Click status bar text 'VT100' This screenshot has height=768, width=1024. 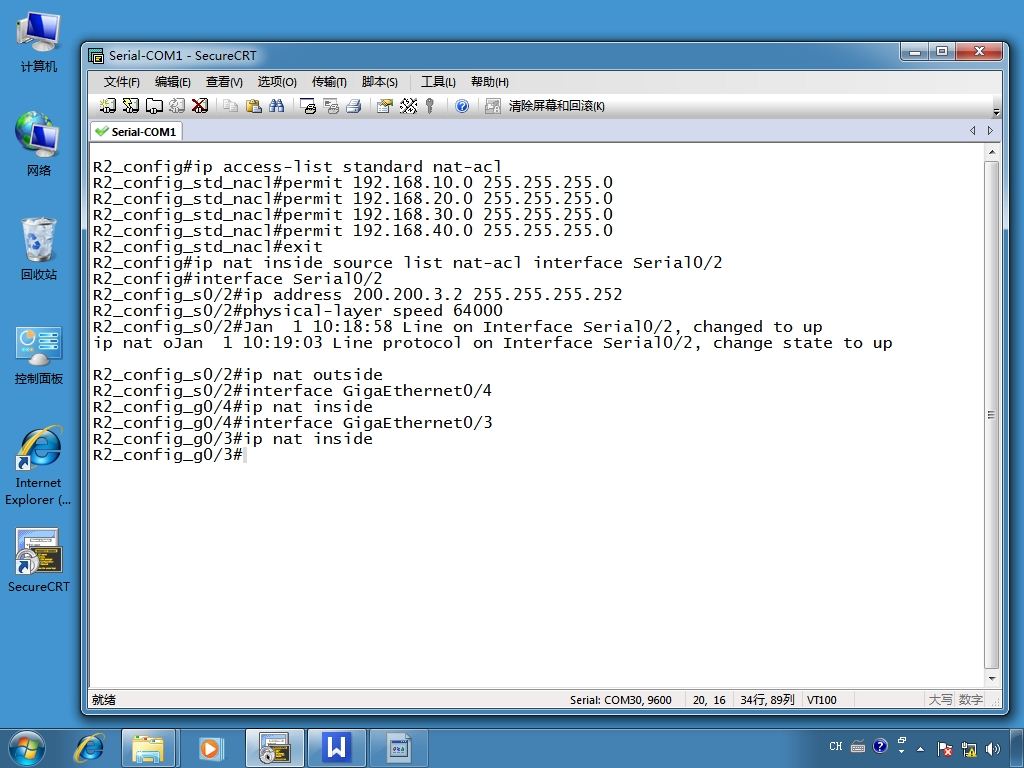(x=822, y=700)
